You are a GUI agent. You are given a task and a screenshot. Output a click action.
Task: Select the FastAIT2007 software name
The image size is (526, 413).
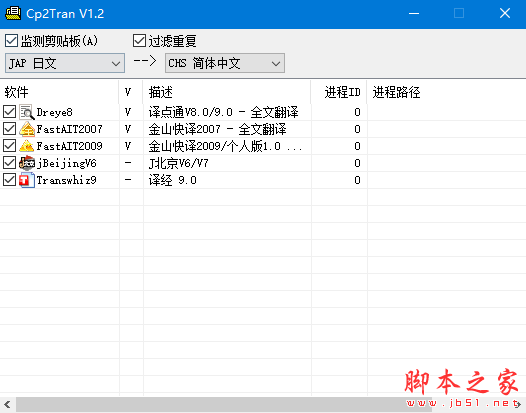tap(69, 129)
